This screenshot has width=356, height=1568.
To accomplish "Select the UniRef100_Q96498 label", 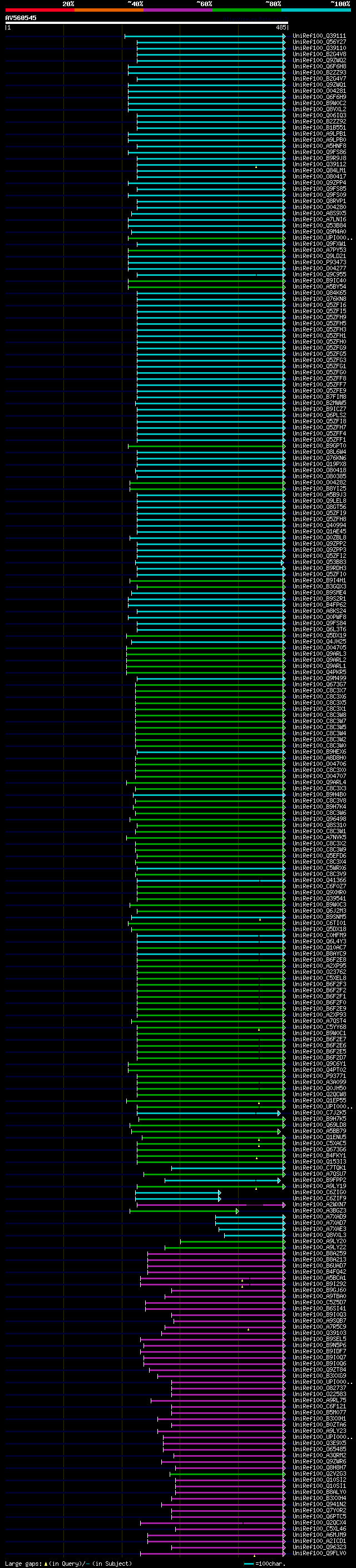I will pos(319,819).
